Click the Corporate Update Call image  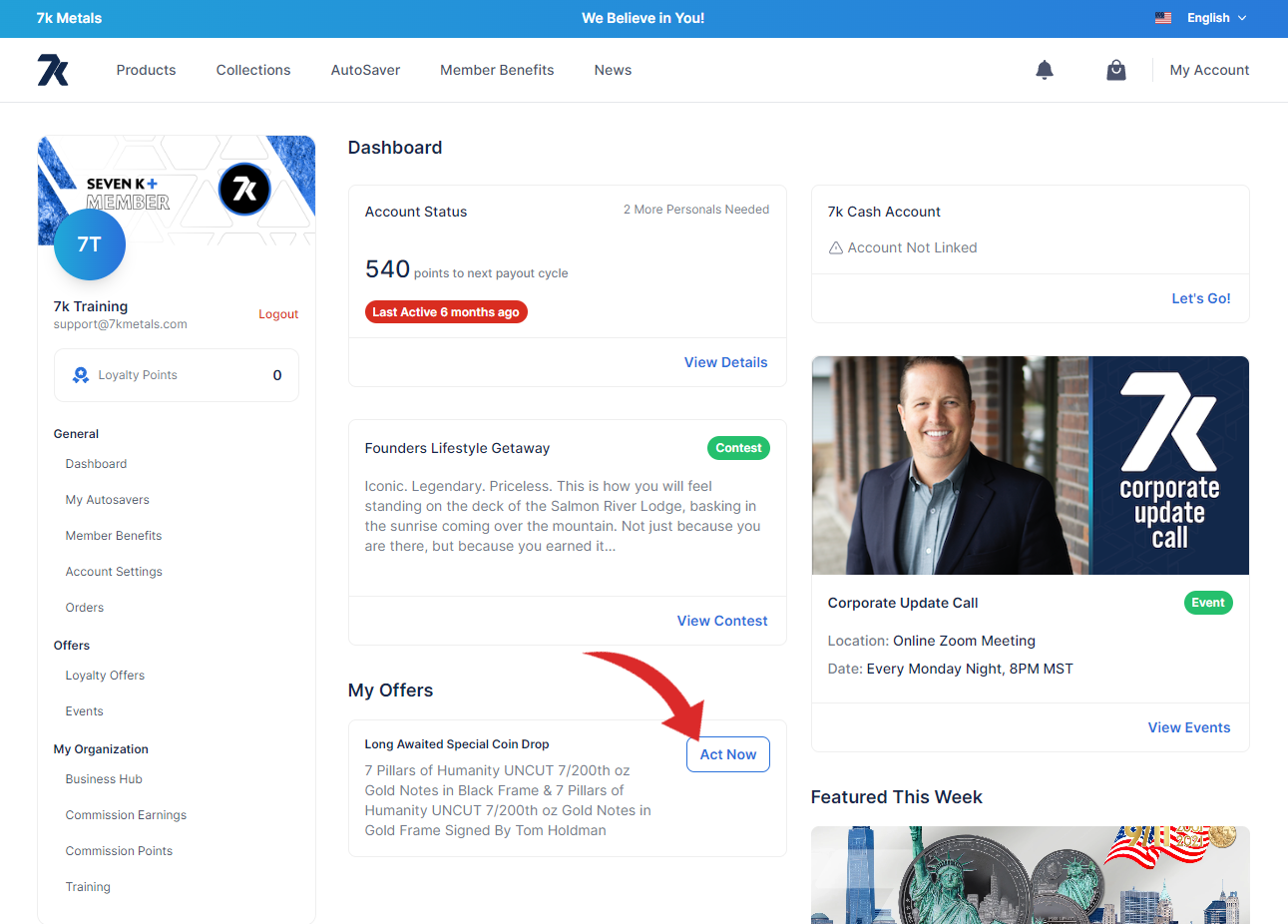1031,465
